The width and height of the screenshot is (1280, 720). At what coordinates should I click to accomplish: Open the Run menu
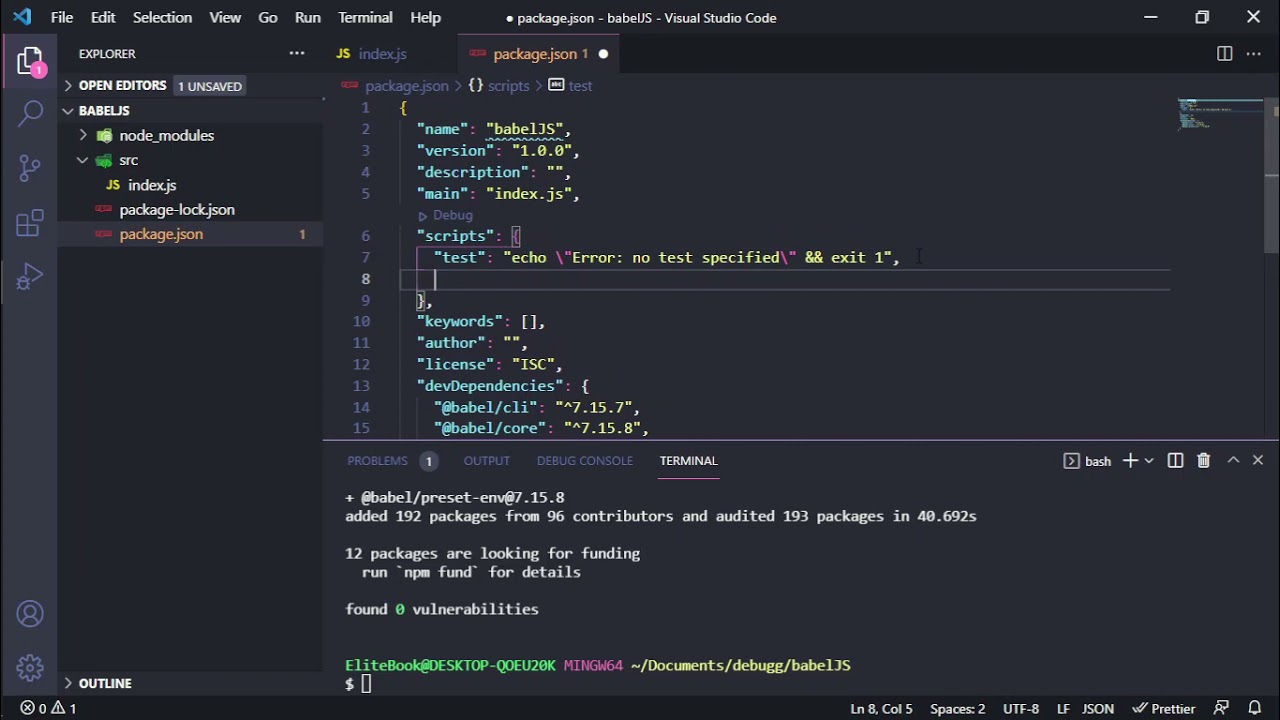308,17
